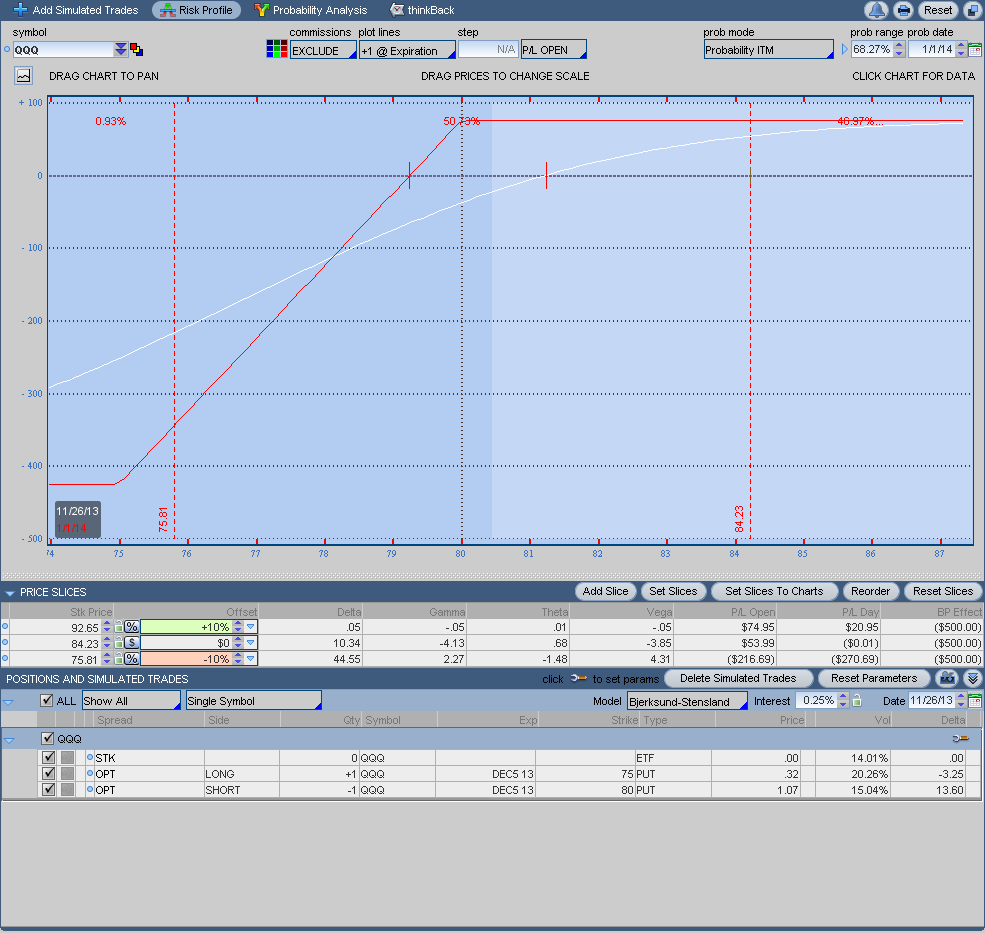The image size is (985, 933).
Task: Open the thinkBack tab
Action: pyautogui.click(x=422, y=10)
